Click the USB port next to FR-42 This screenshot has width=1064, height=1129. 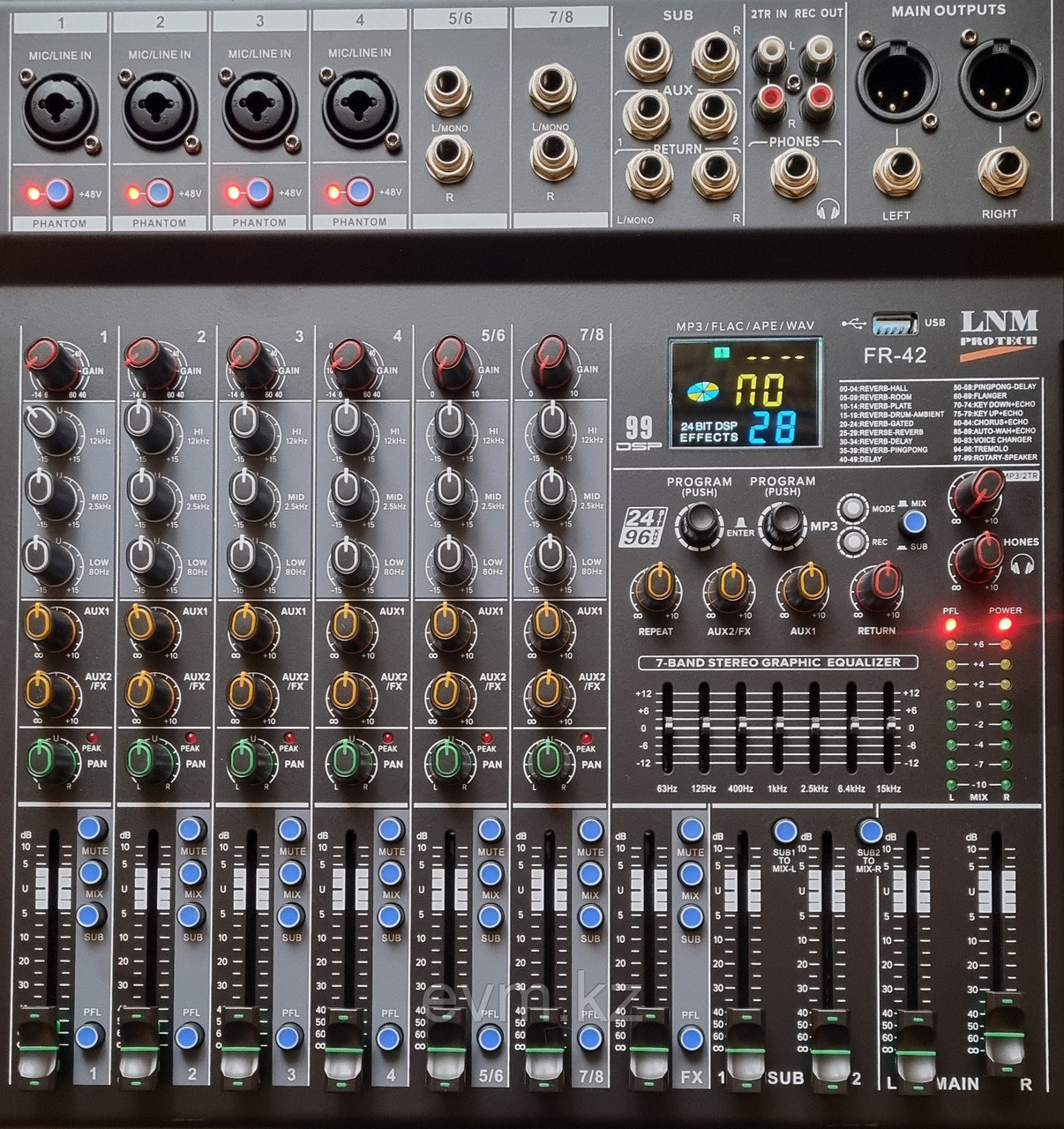[895, 324]
